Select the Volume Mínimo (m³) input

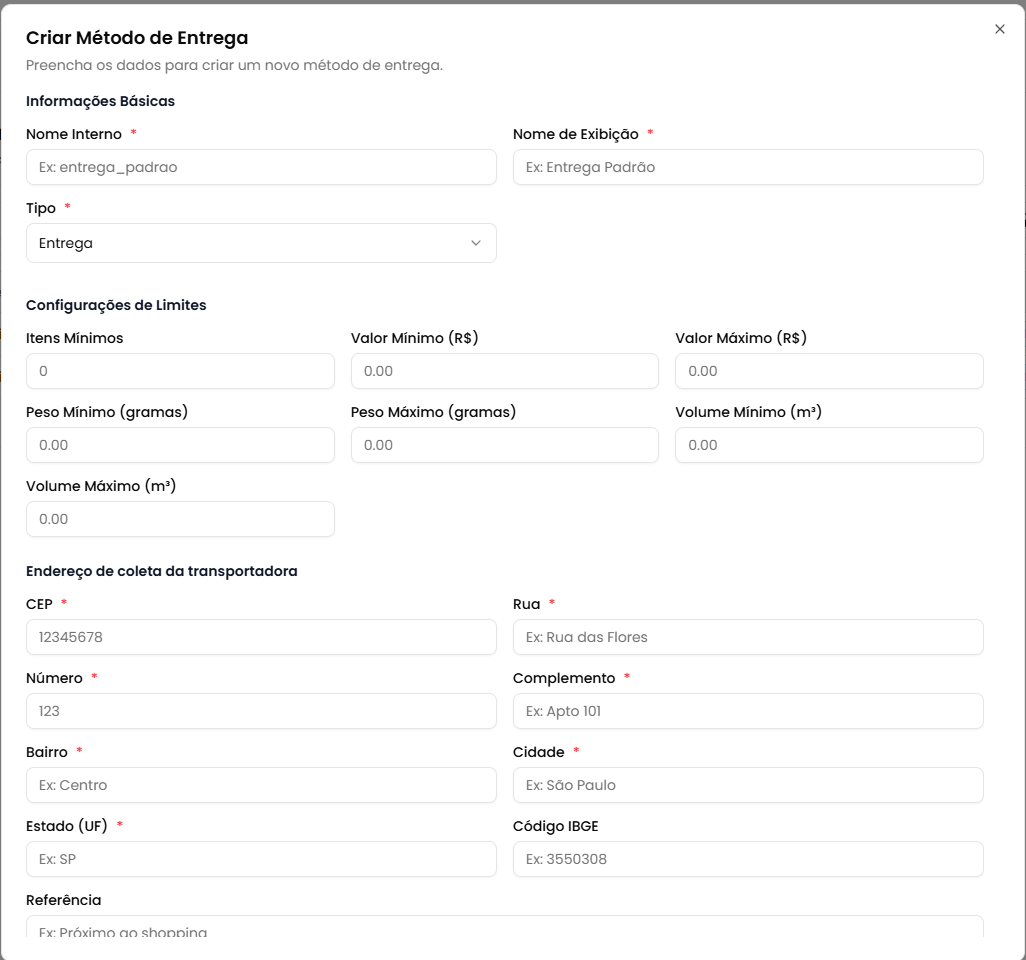[828, 445]
